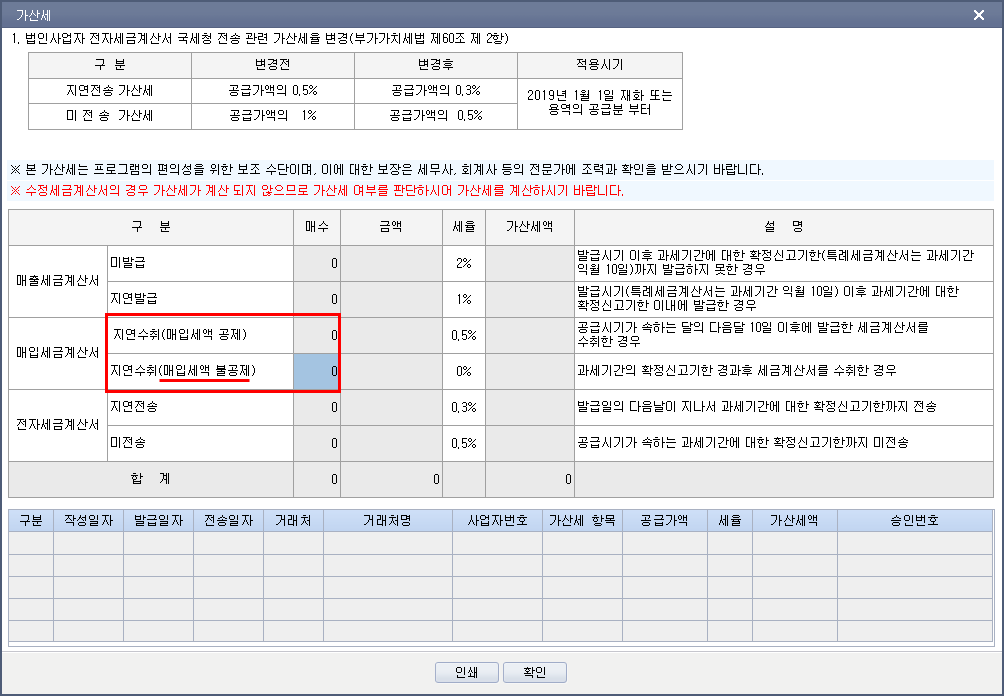Click the 거래처 column header
The width and height of the screenshot is (1004, 696).
pyautogui.click(x=293, y=521)
